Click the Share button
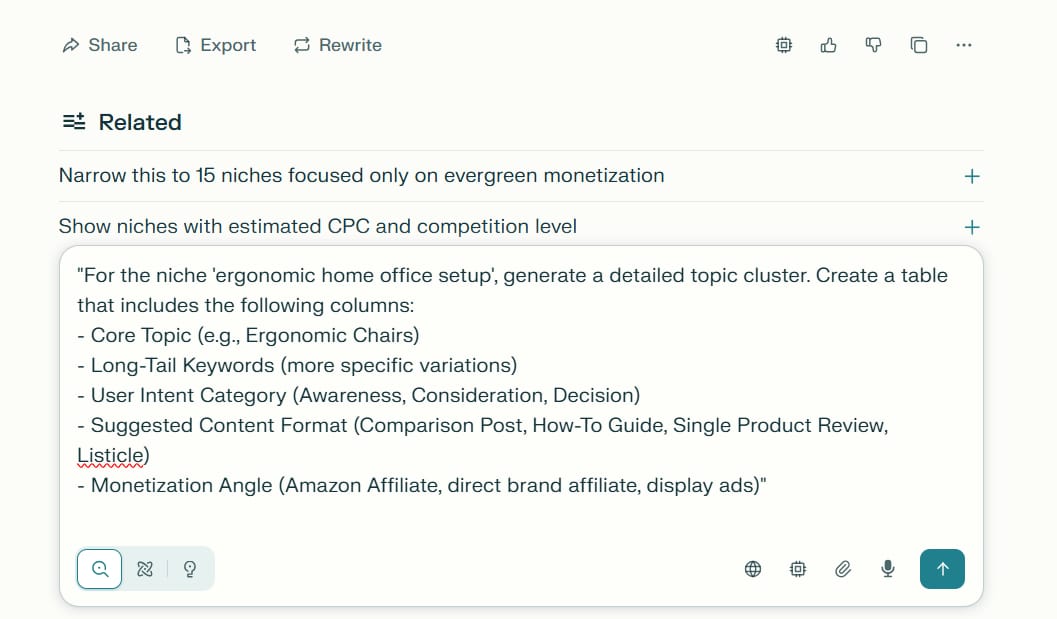 click(100, 45)
